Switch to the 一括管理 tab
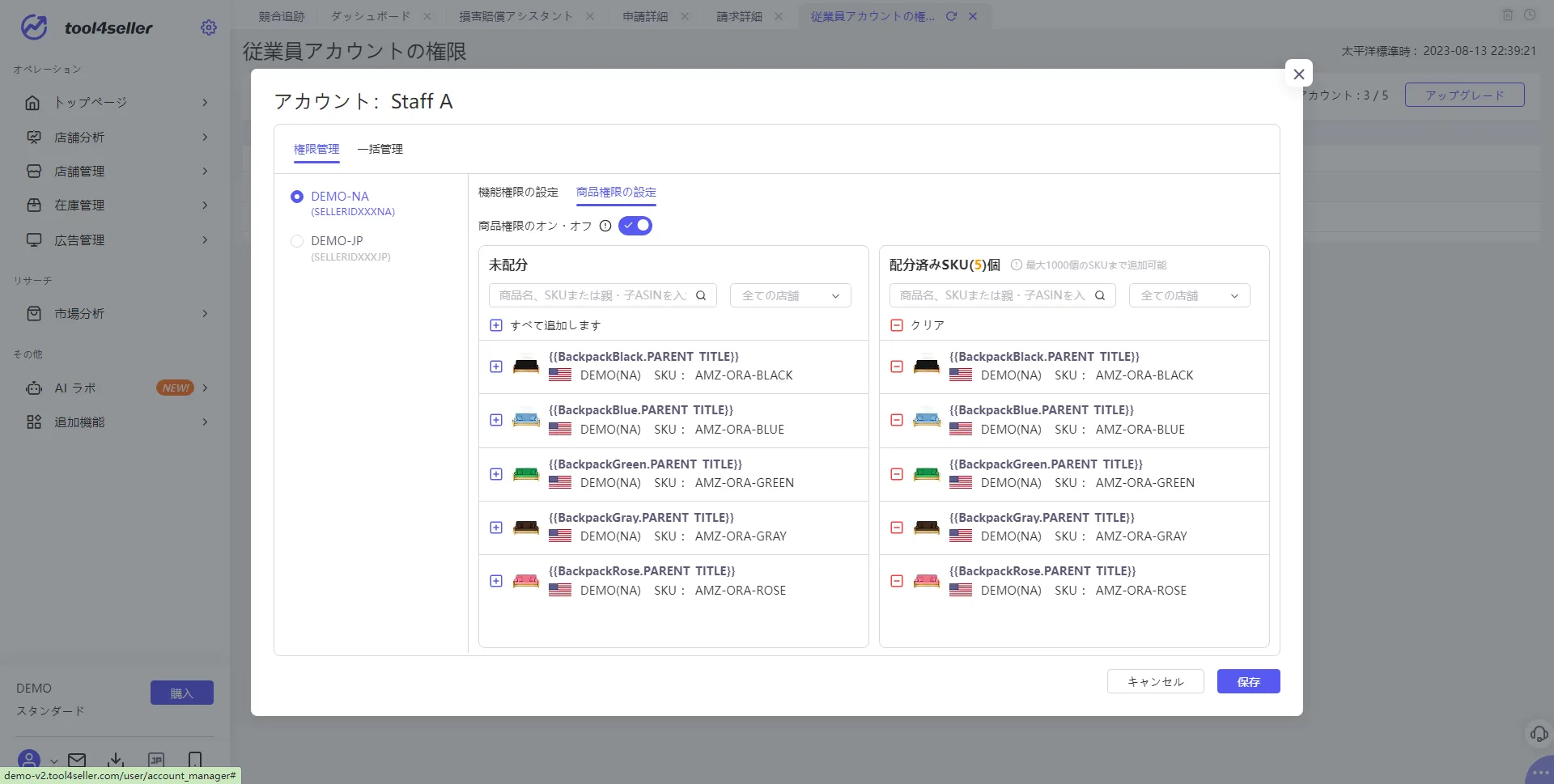The height and width of the screenshot is (784, 1554). tap(380, 150)
